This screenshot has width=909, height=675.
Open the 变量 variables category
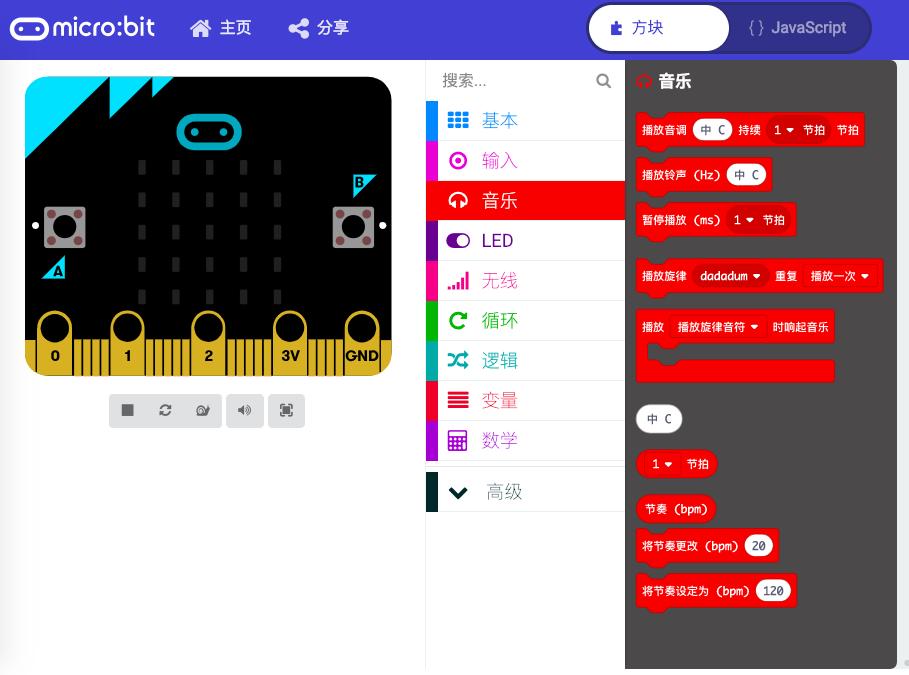pyautogui.click(x=525, y=401)
